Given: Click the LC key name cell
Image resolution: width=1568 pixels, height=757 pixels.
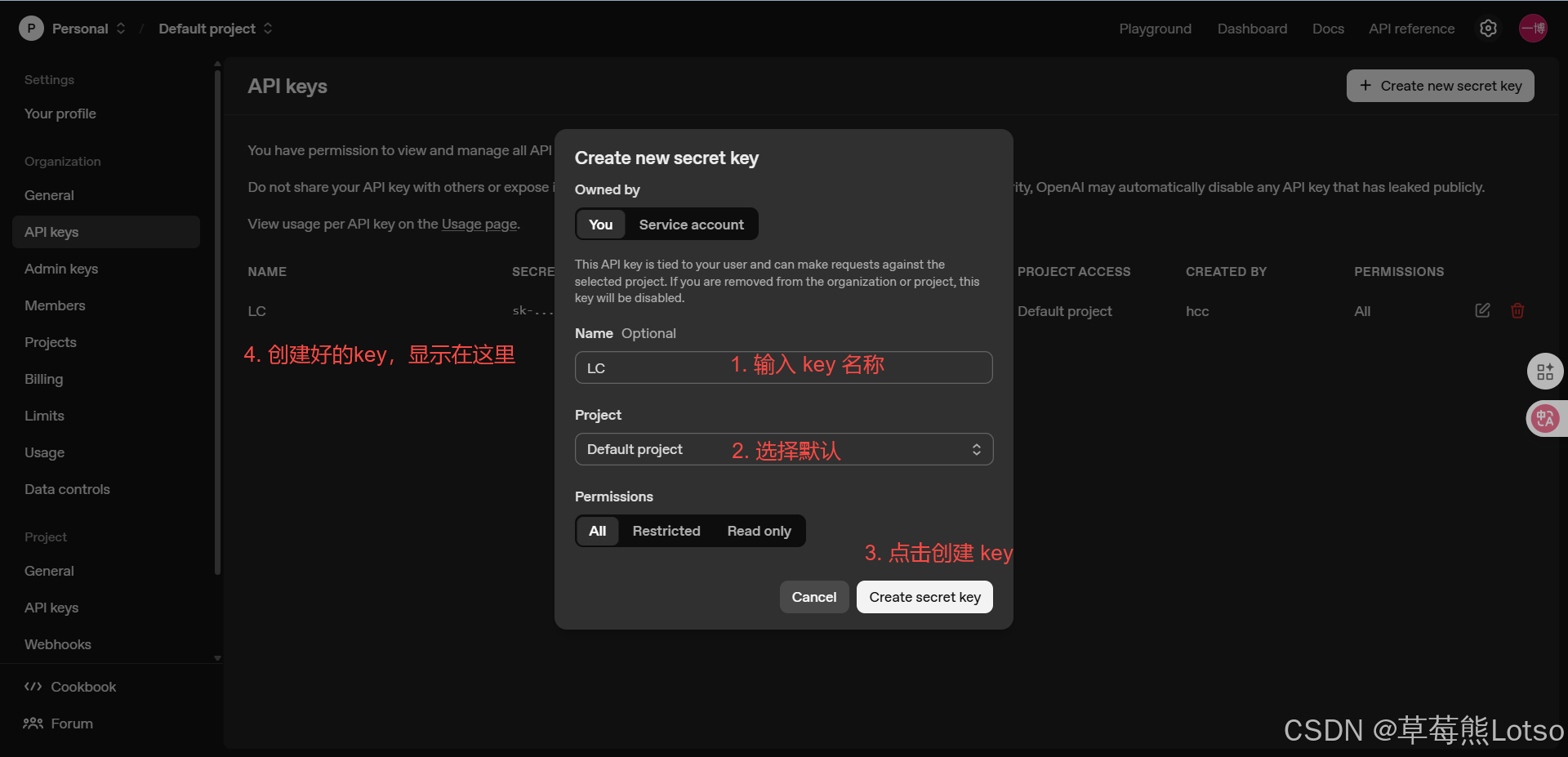Looking at the screenshot, I should [x=257, y=311].
